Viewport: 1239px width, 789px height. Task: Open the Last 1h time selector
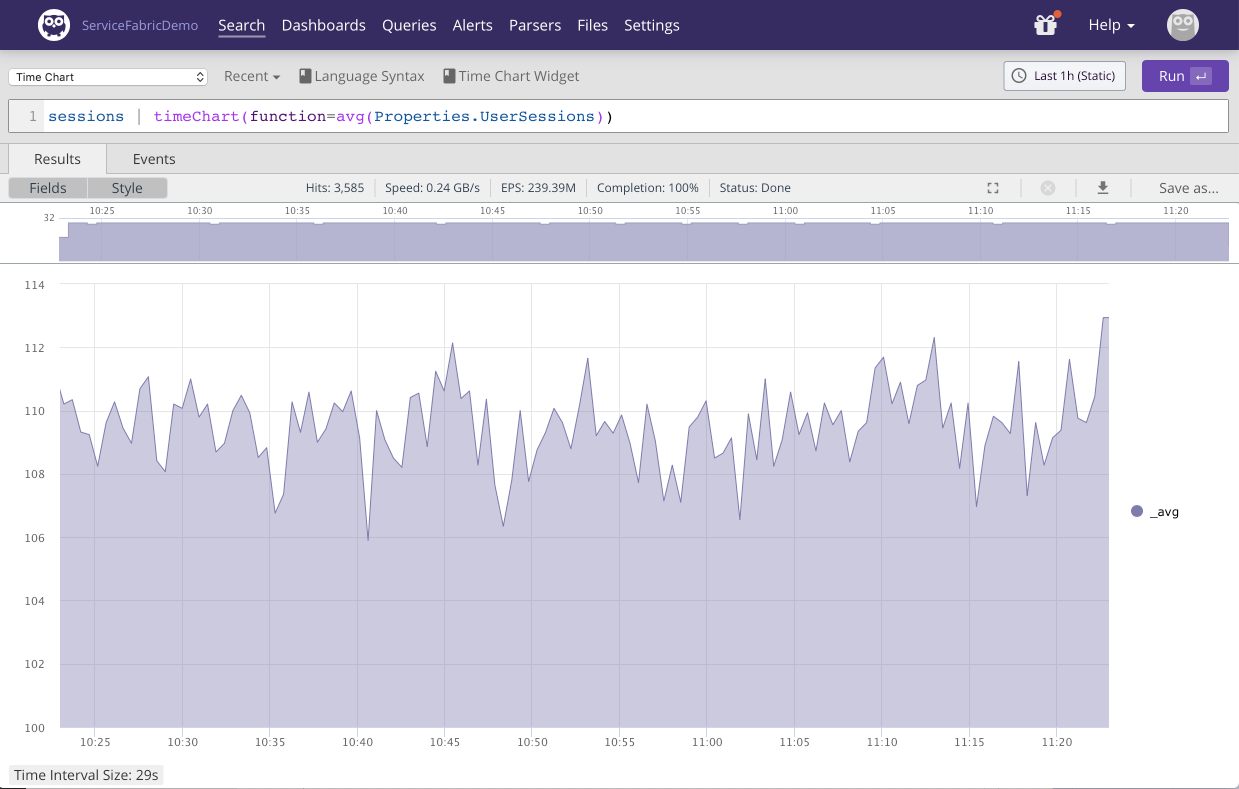click(x=1065, y=76)
